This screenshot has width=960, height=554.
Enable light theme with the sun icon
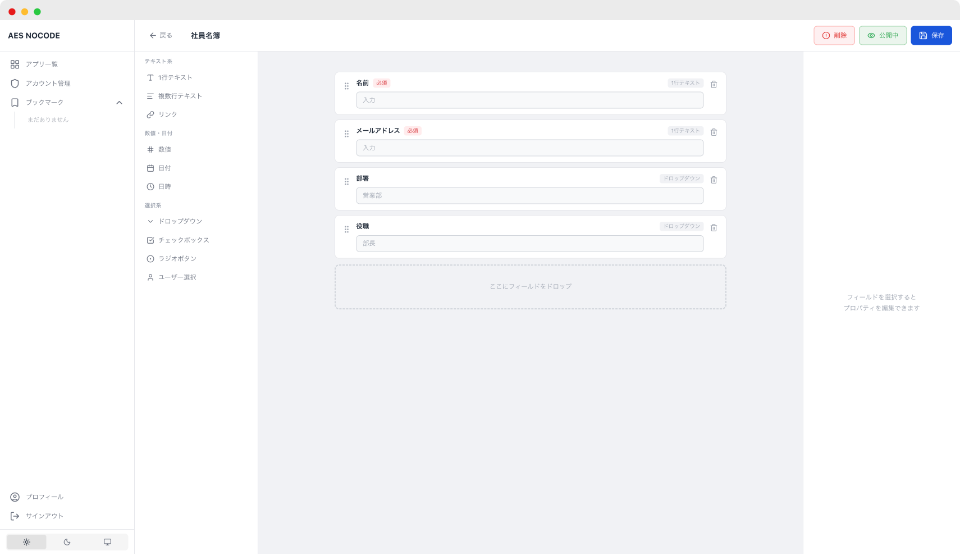(x=26, y=542)
